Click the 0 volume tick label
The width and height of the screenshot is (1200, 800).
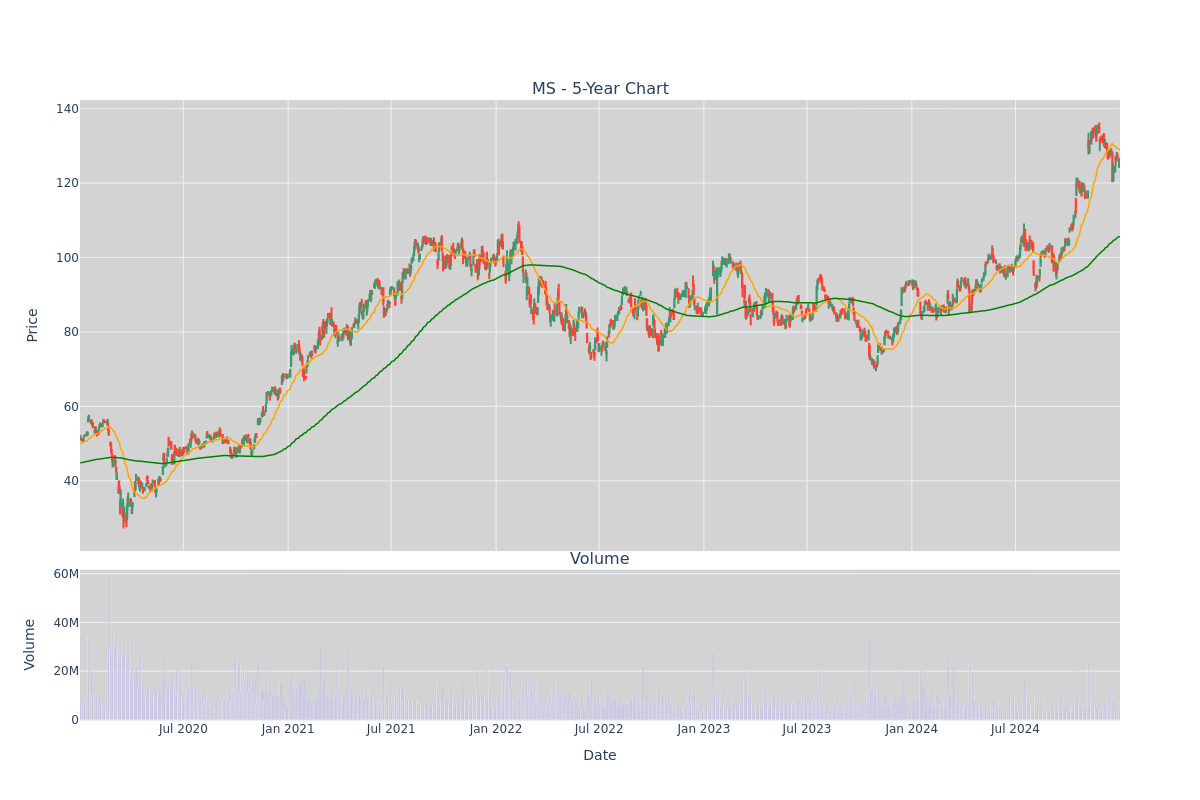[75, 720]
